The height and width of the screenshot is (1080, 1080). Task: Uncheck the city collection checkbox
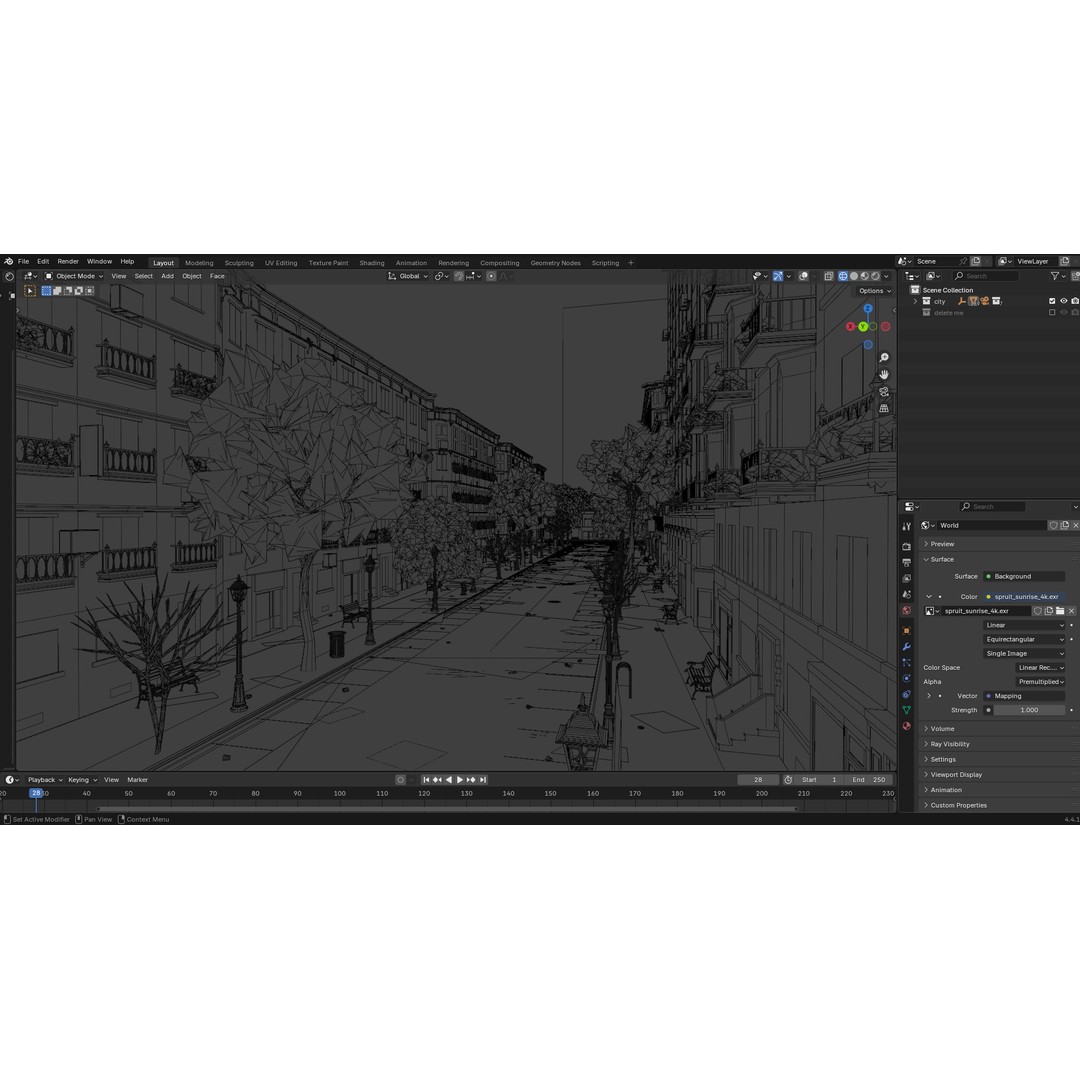(1052, 300)
